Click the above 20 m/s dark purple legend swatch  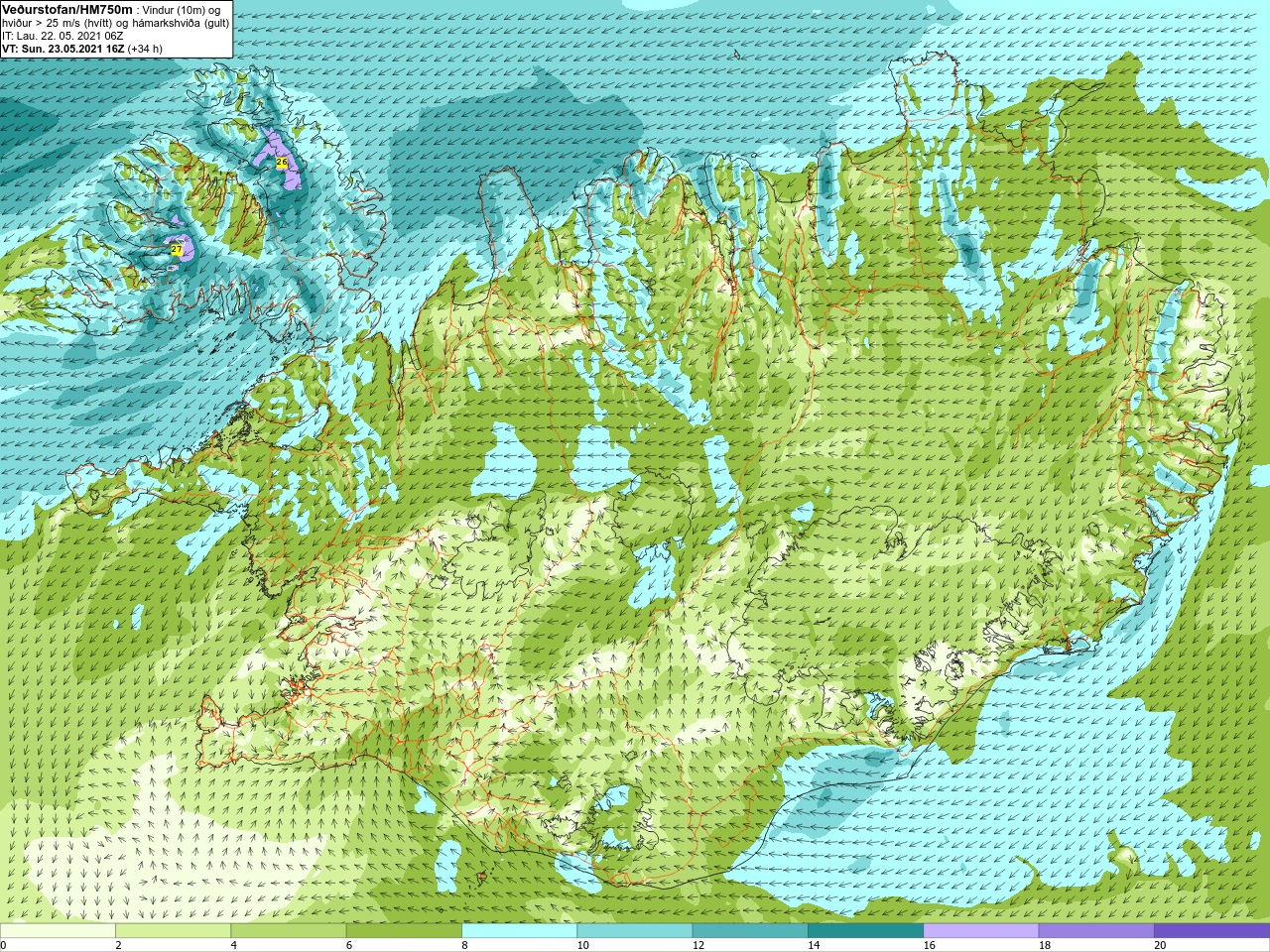coord(1211,931)
